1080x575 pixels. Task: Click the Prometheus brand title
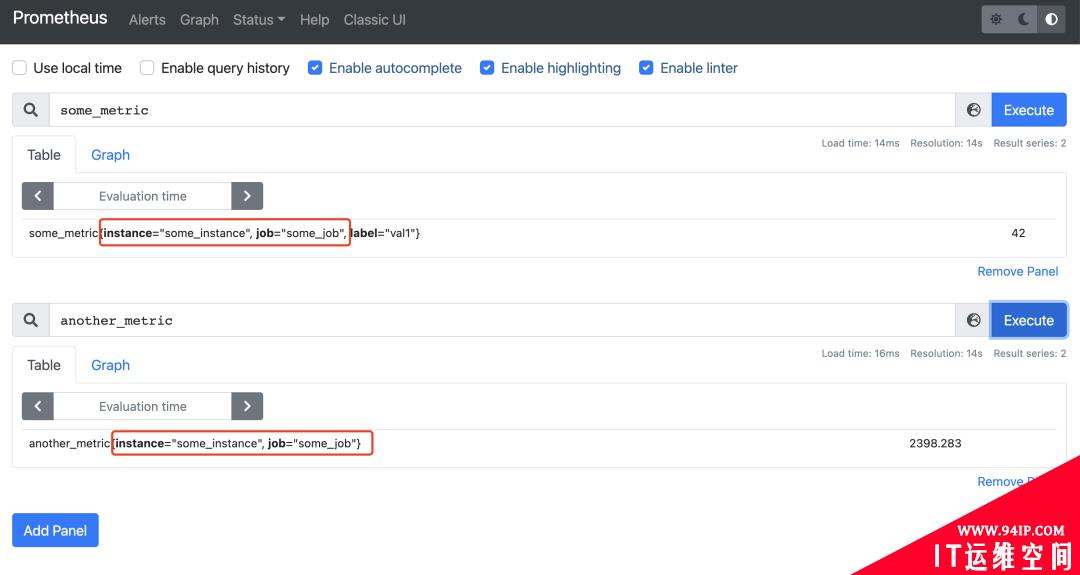60,18
